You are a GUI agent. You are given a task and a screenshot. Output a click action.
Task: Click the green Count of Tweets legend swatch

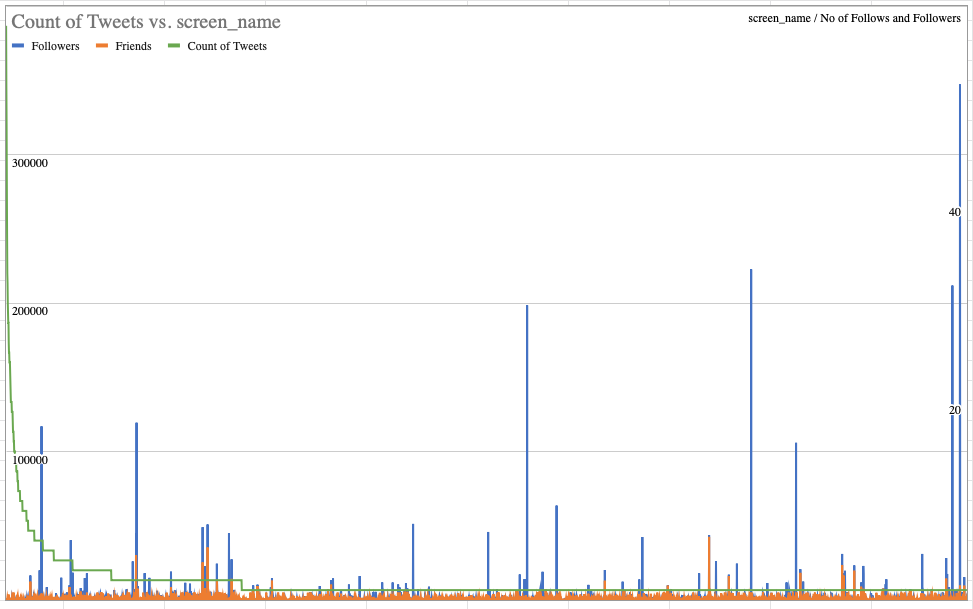click(x=174, y=46)
